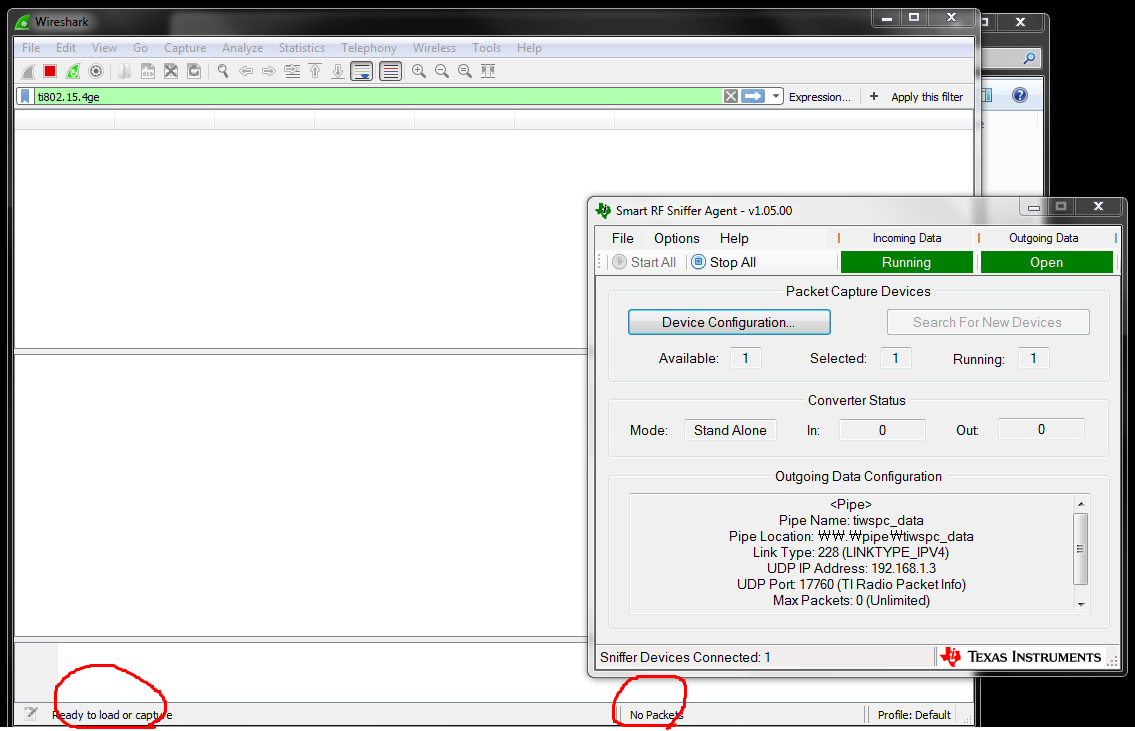
Task: Open a capture file in Wireshark toolbar
Action: click(x=125, y=71)
